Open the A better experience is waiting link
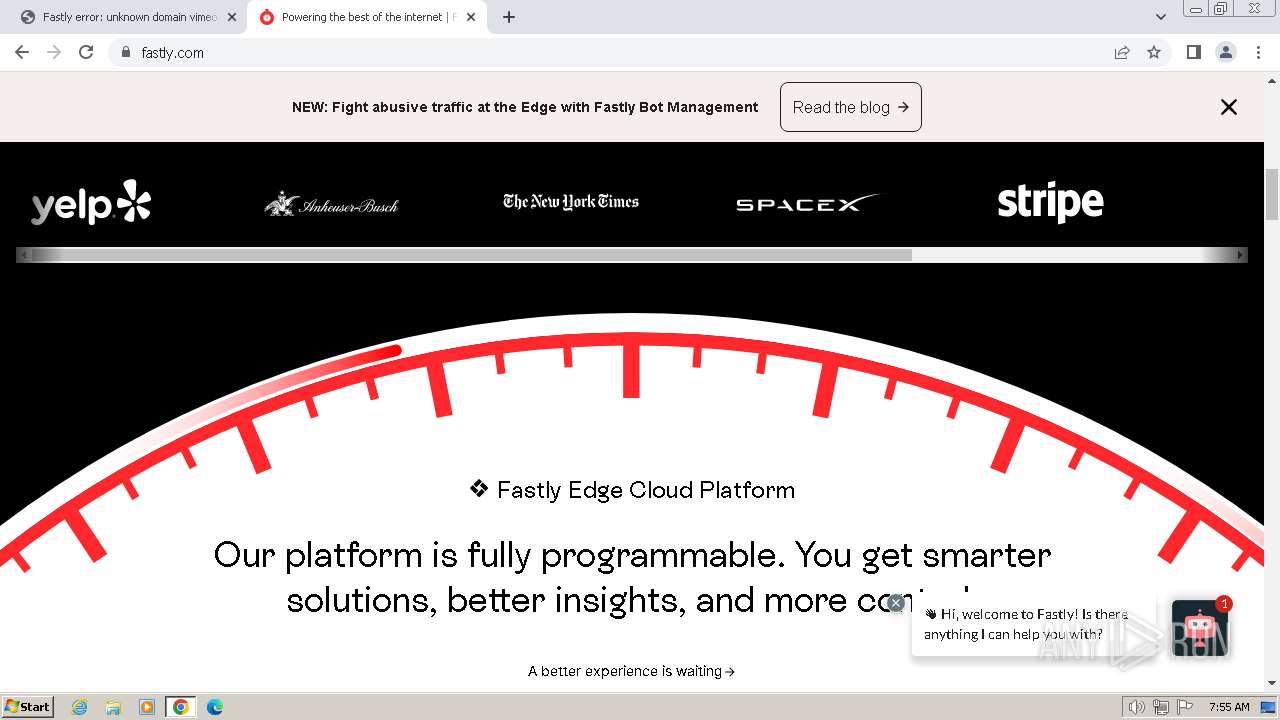This screenshot has width=1280, height=720. pyautogui.click(x=632, y=671)
